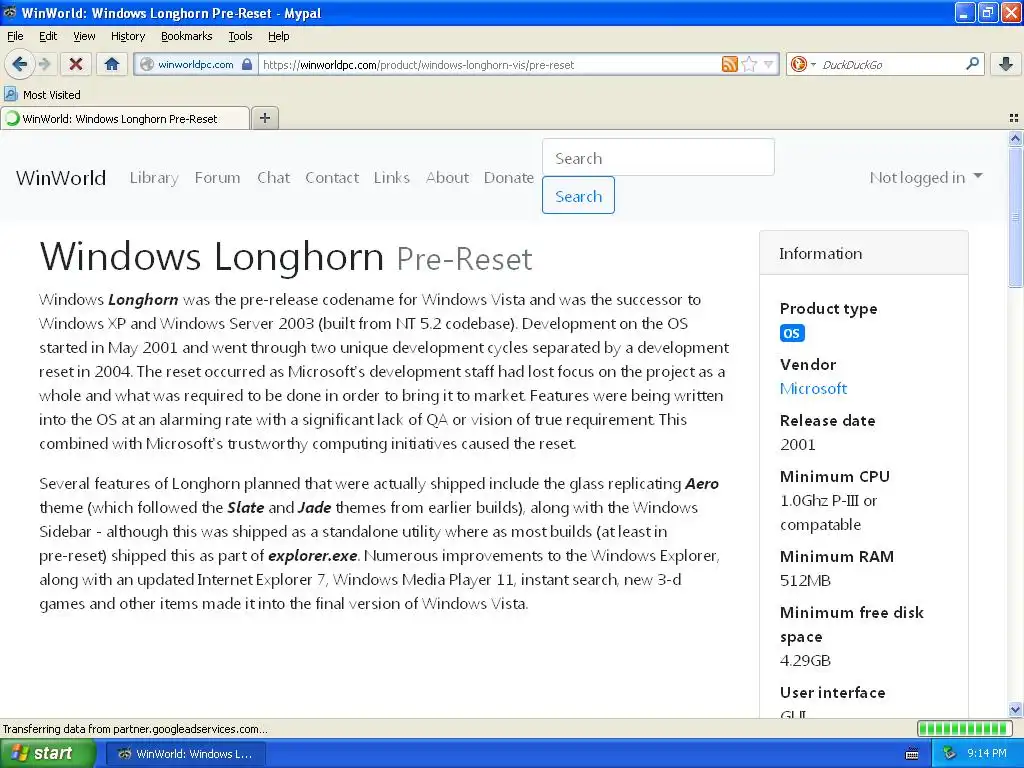Open the Edit menu
The width and height of the screenshot is (1024, 768).
point(48,36)
